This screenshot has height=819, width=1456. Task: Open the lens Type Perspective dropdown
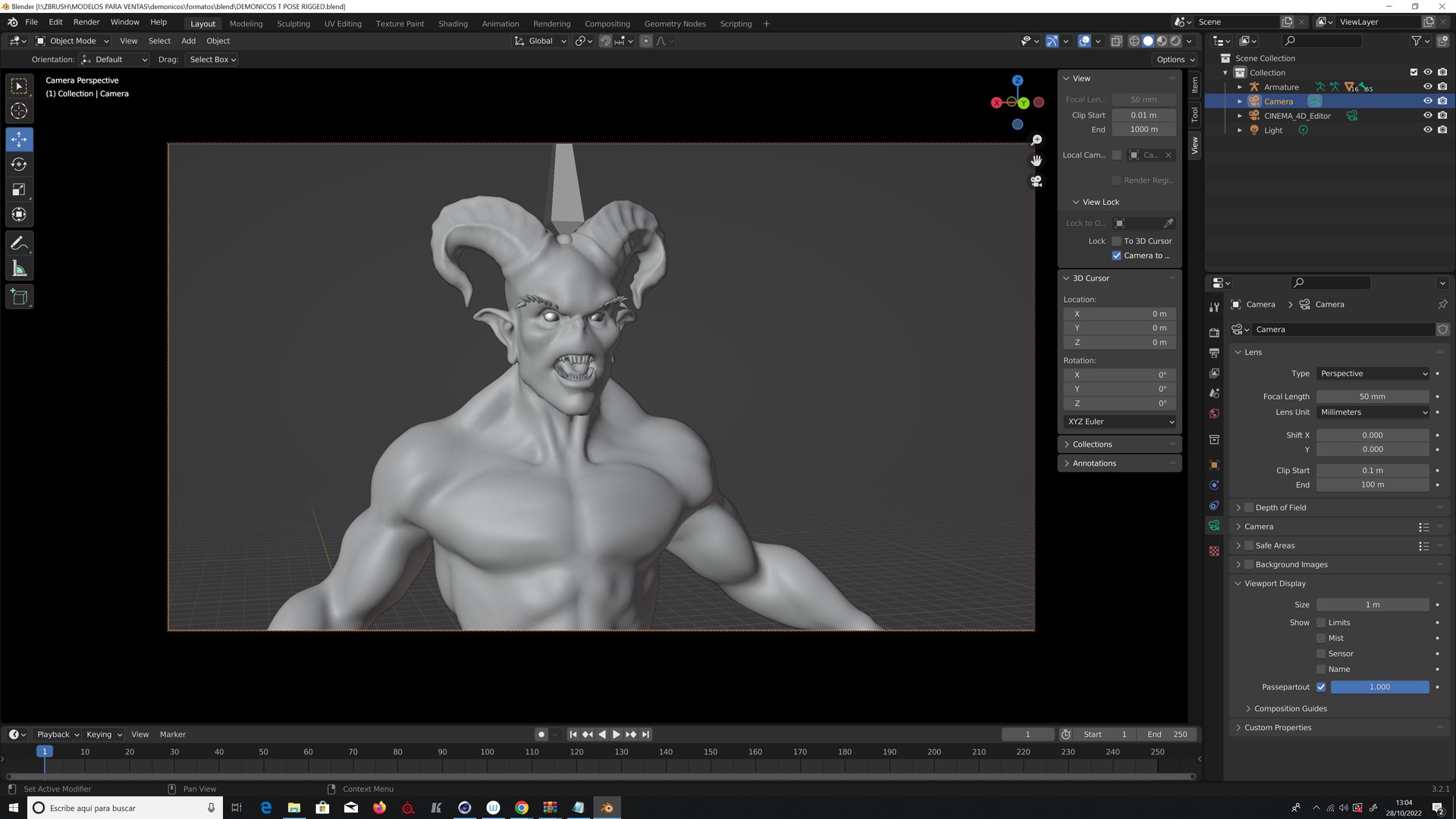(1373, 374)
